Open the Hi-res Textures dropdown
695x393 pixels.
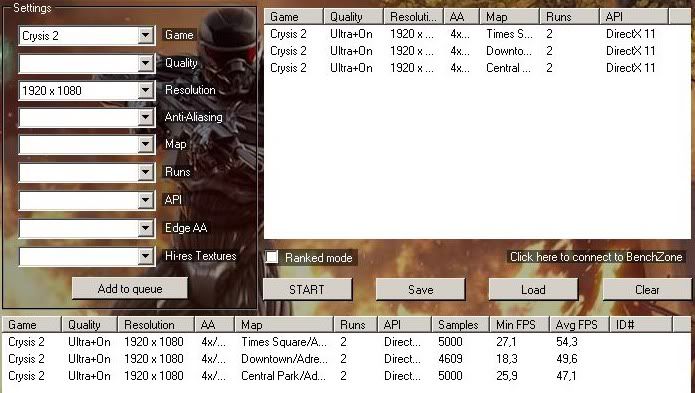(x=87, y=257)
